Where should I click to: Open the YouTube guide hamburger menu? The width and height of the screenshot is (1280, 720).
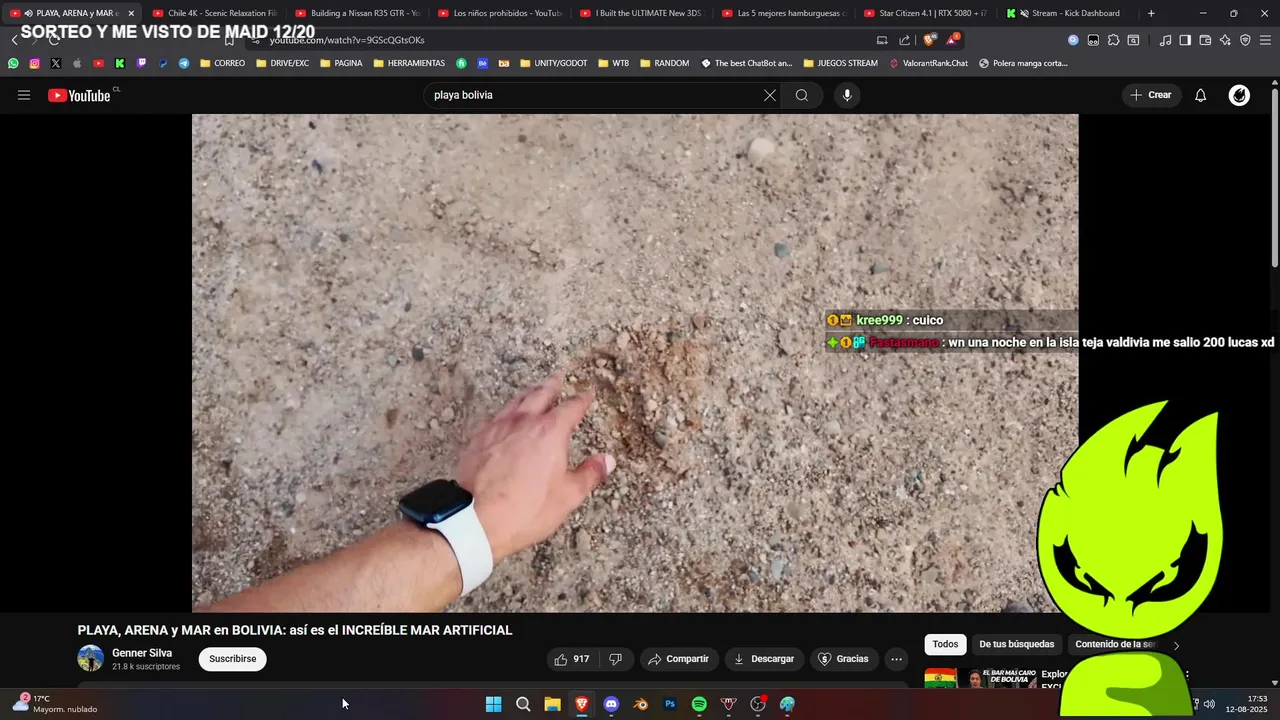coord(24,95)
